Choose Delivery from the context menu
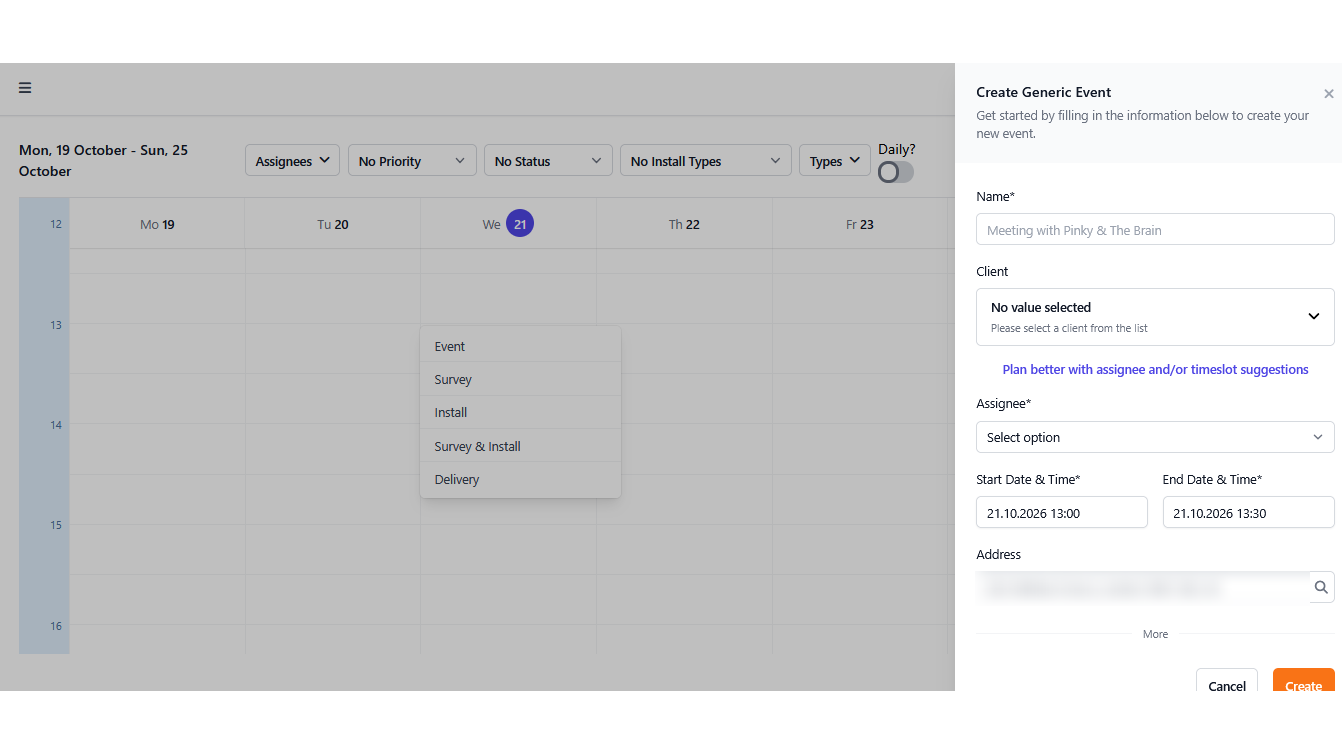The image size is (1342, 755). 520,479
